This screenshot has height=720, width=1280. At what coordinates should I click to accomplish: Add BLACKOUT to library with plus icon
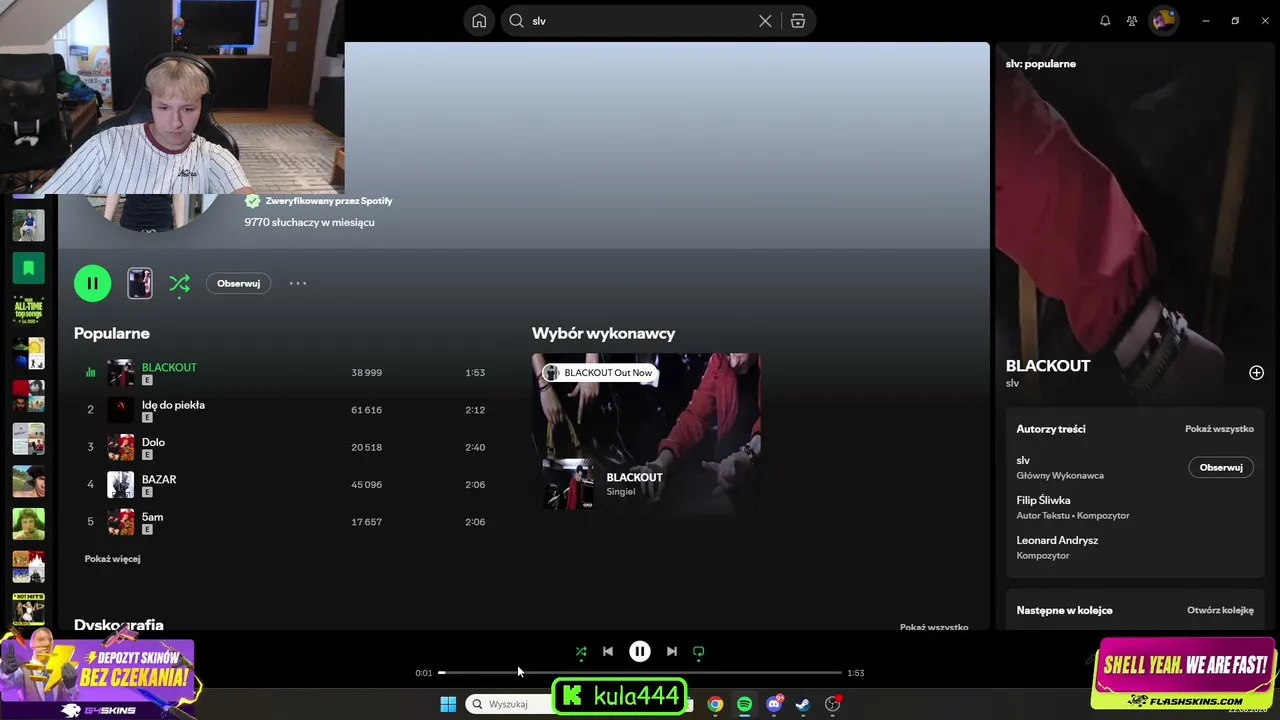(1256, 373)
